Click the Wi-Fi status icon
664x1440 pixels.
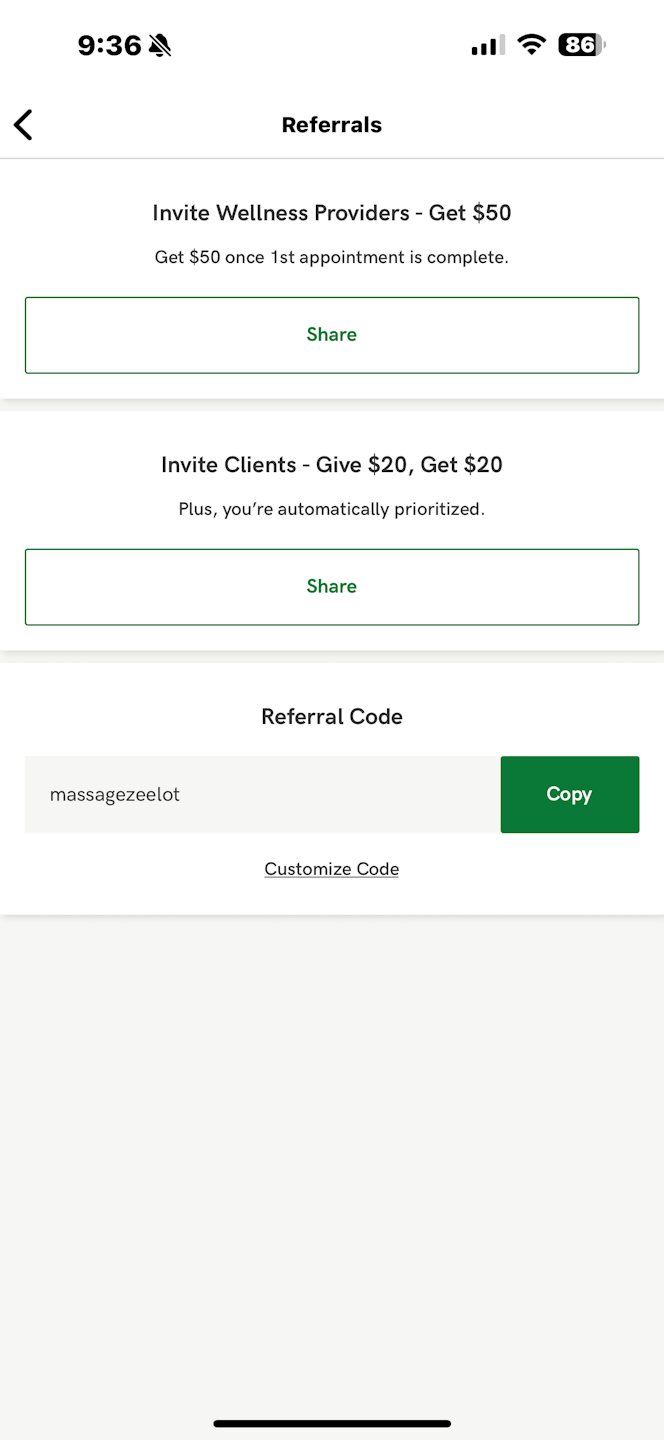(532, 45)
